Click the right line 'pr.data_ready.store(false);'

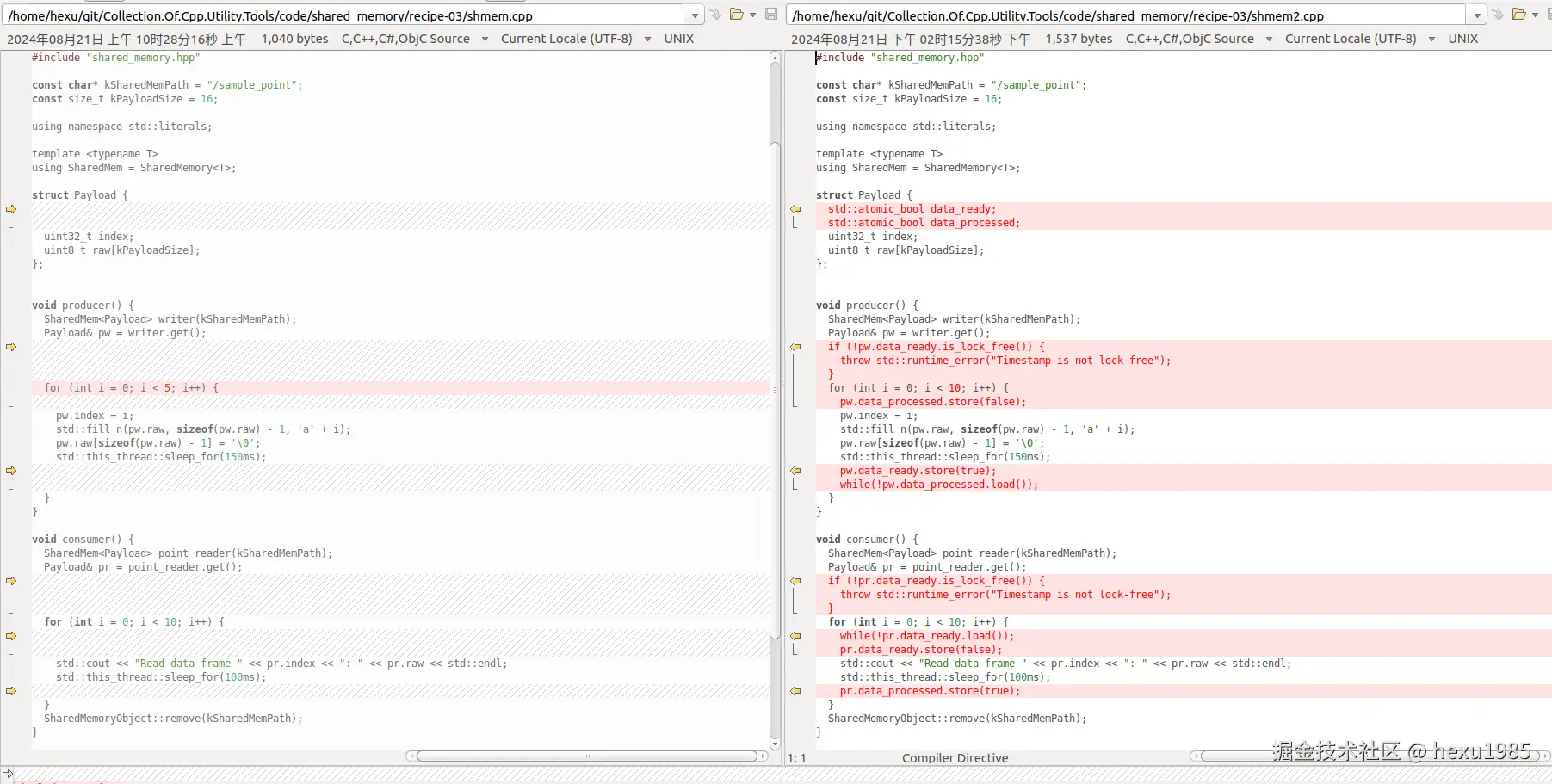pos(921,650)
